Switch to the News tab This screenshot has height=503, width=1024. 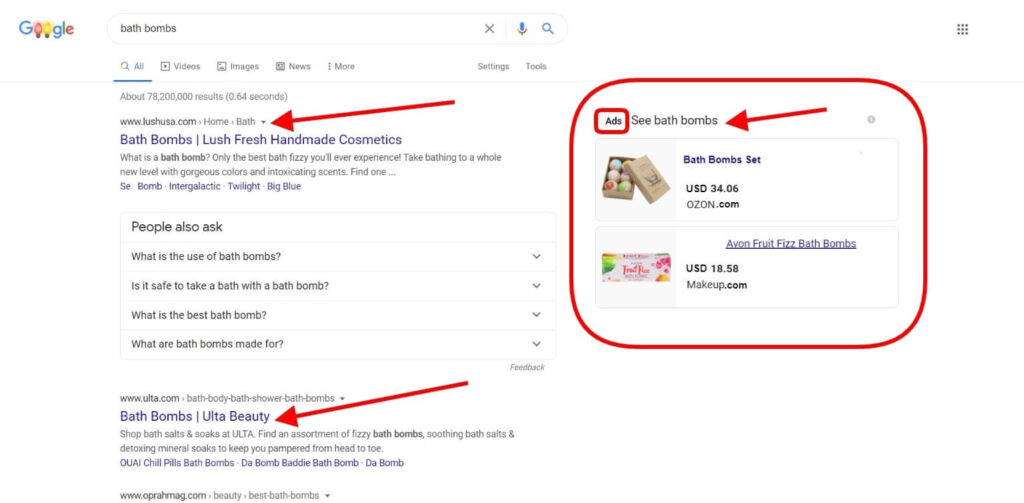(x=293, y=67)
